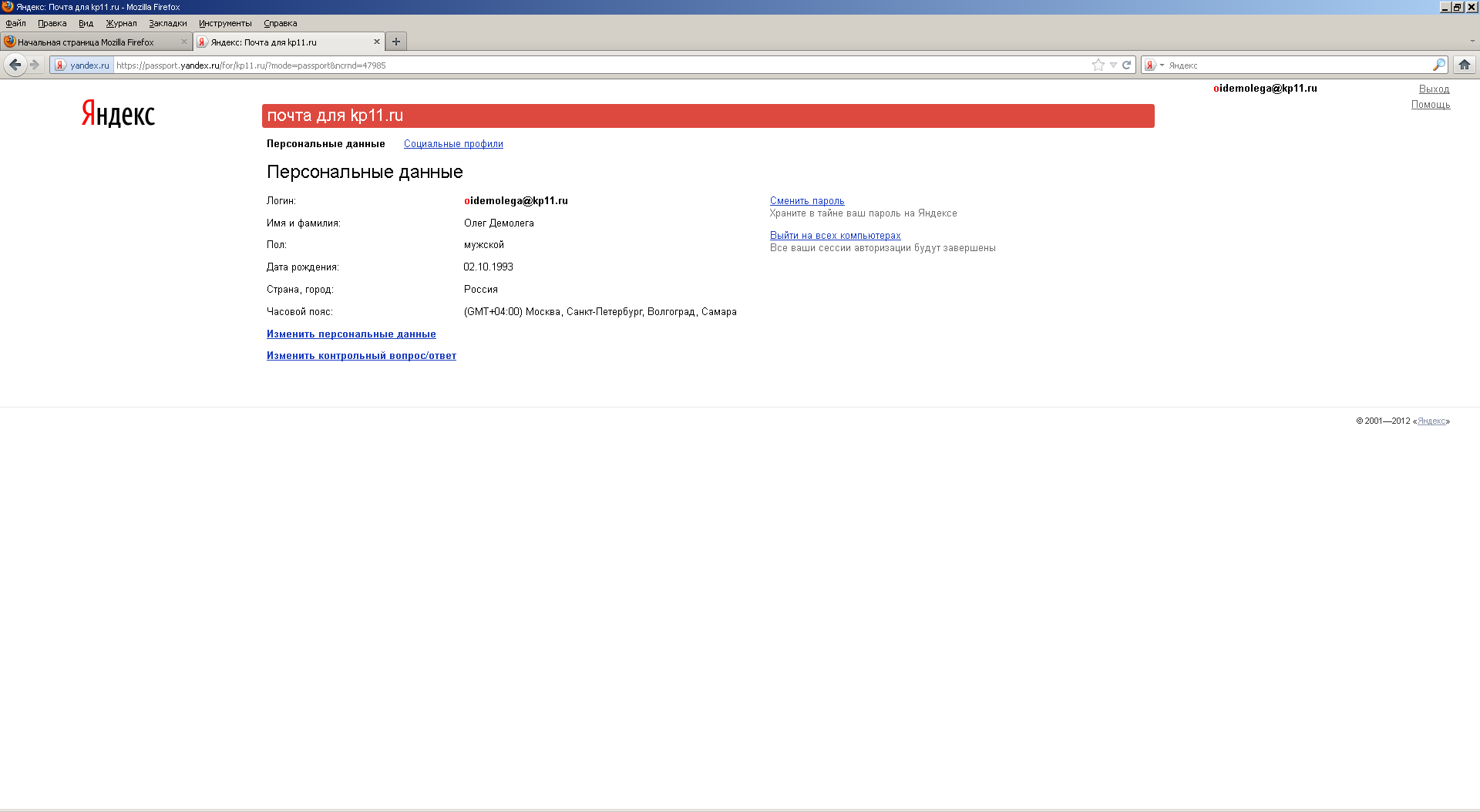Open the Файл menu
This screenshot has width=1480, height=812.
(x=15, y=23)
